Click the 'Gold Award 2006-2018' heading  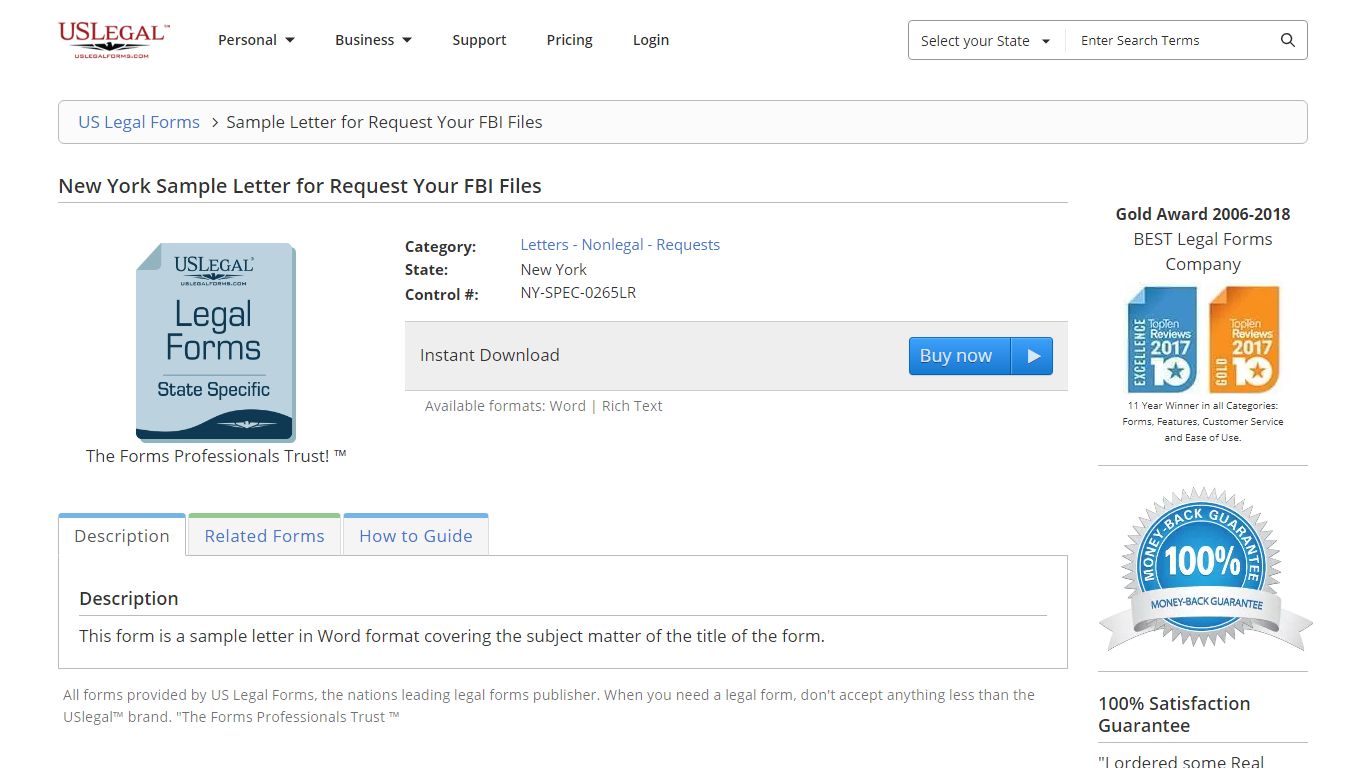coord(1203,214)
